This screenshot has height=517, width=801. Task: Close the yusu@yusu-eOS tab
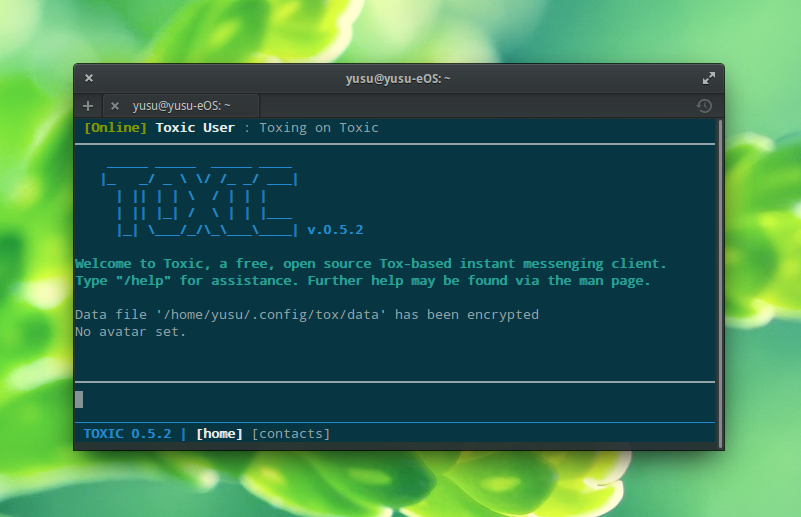115,106
